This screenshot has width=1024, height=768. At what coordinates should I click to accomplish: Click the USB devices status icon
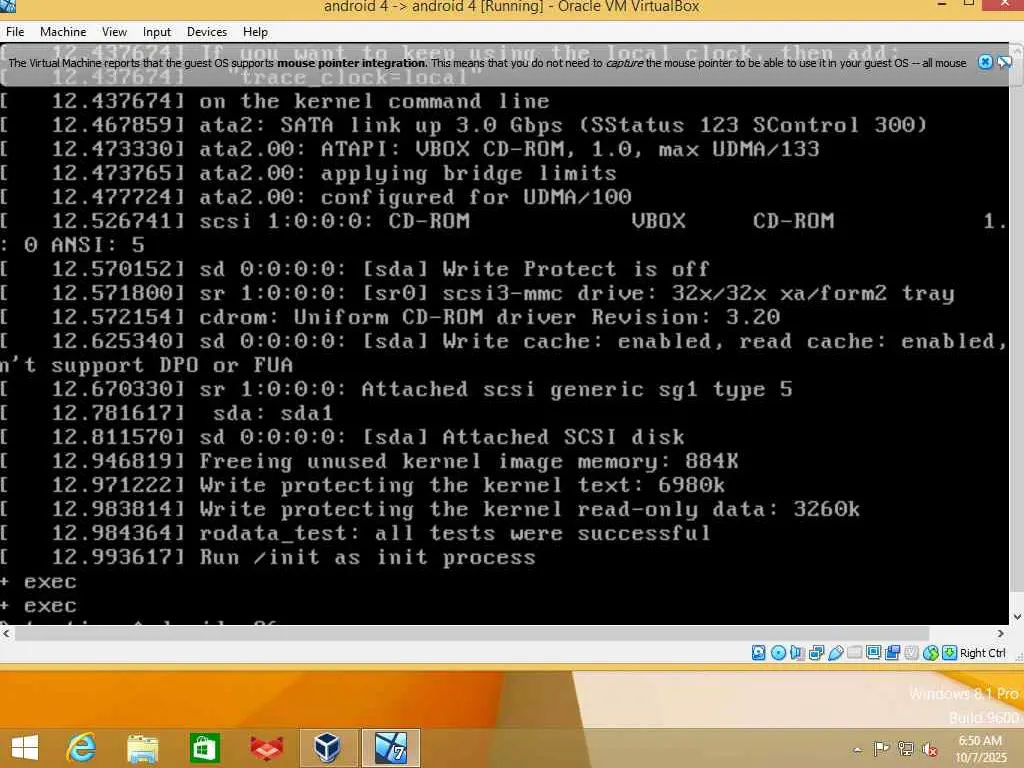835,652
